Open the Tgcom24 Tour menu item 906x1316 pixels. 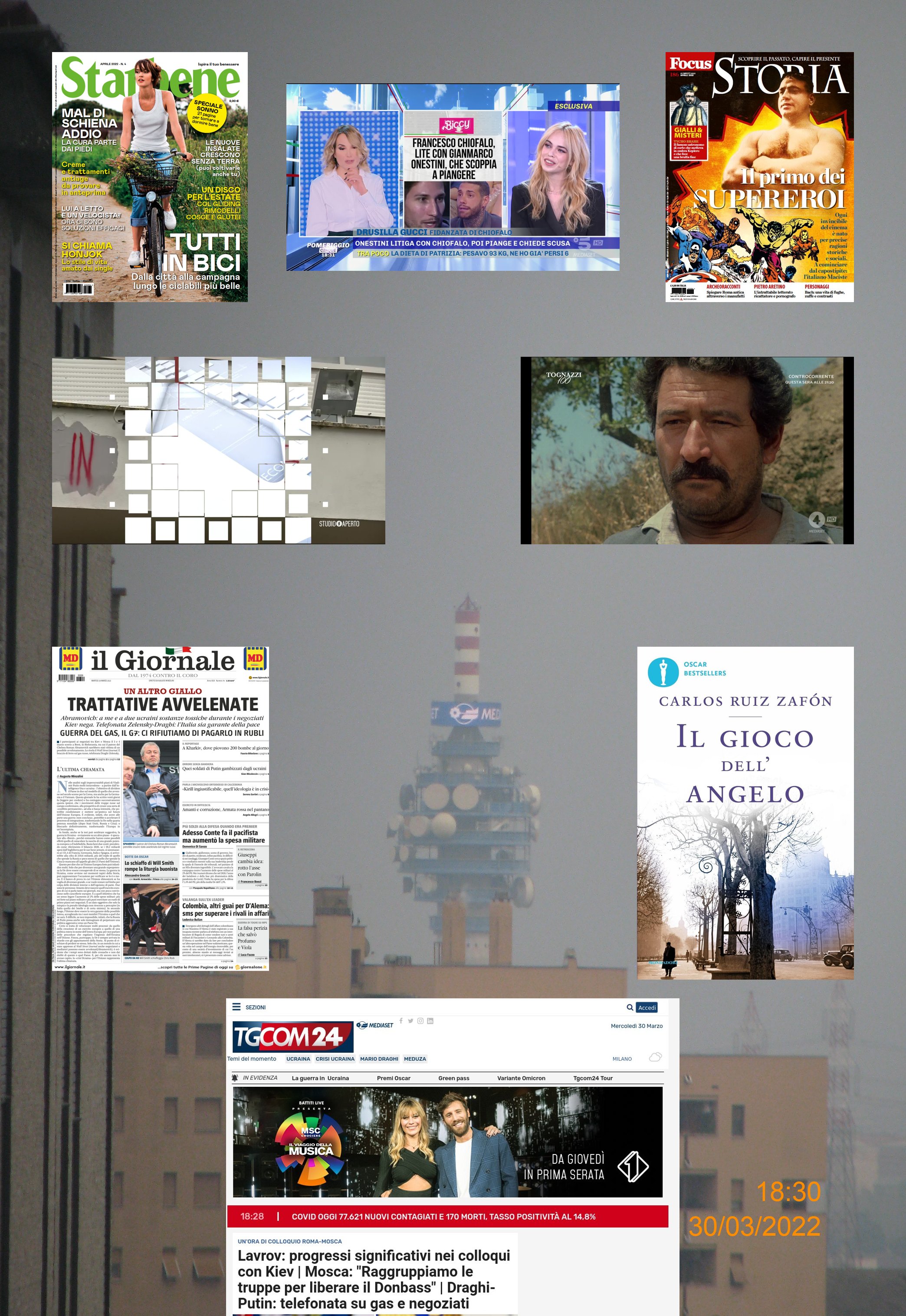coord(593,1078)
